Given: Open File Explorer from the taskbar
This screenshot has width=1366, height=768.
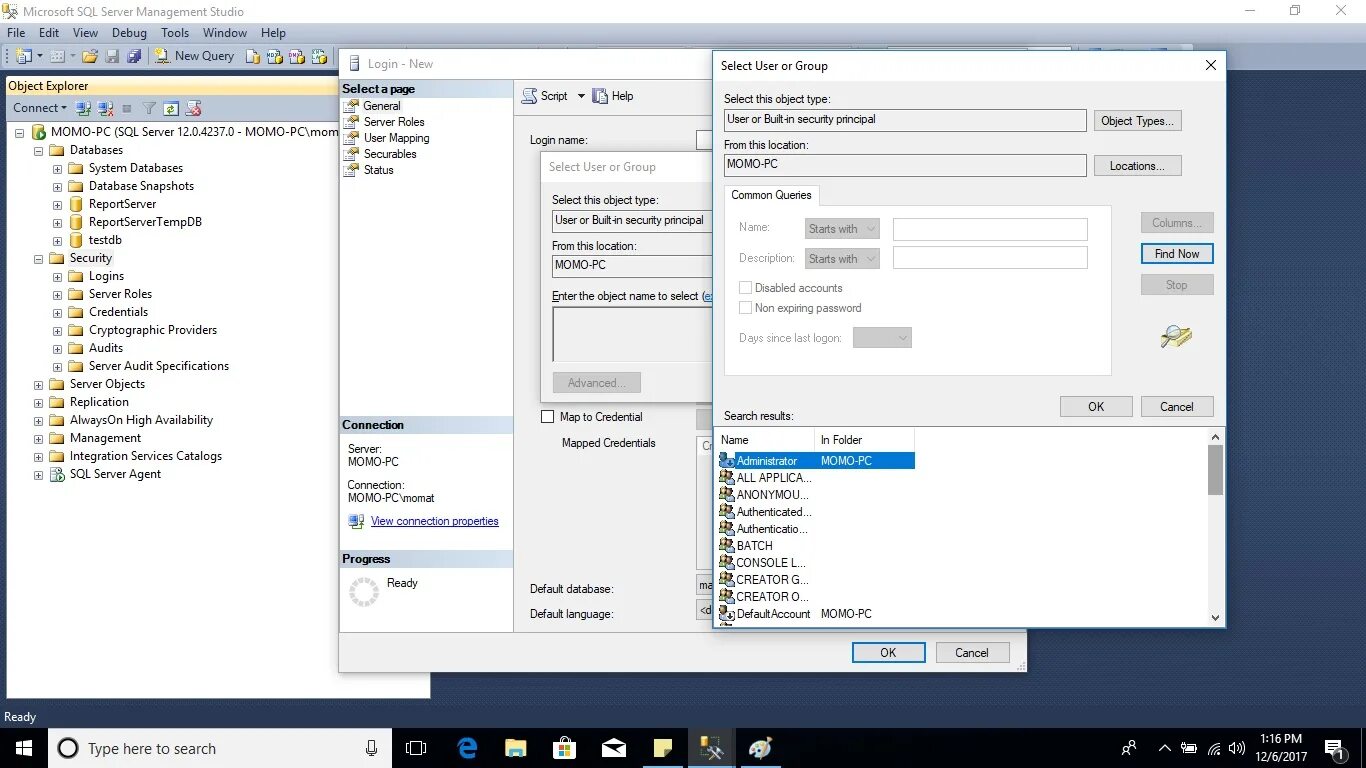Looking at the screenshot, I should point(516,748).
